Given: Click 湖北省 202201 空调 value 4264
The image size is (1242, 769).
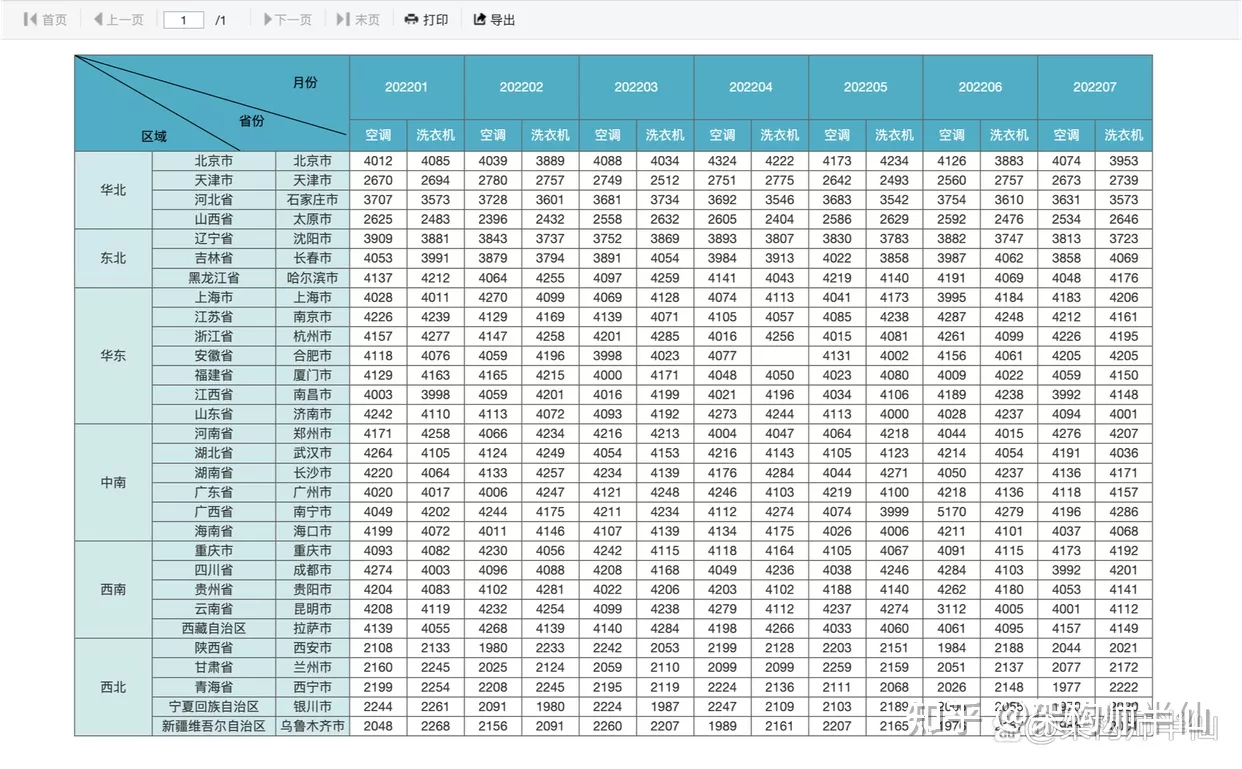Looking at the screenshot, I should (x=378, y=453).
